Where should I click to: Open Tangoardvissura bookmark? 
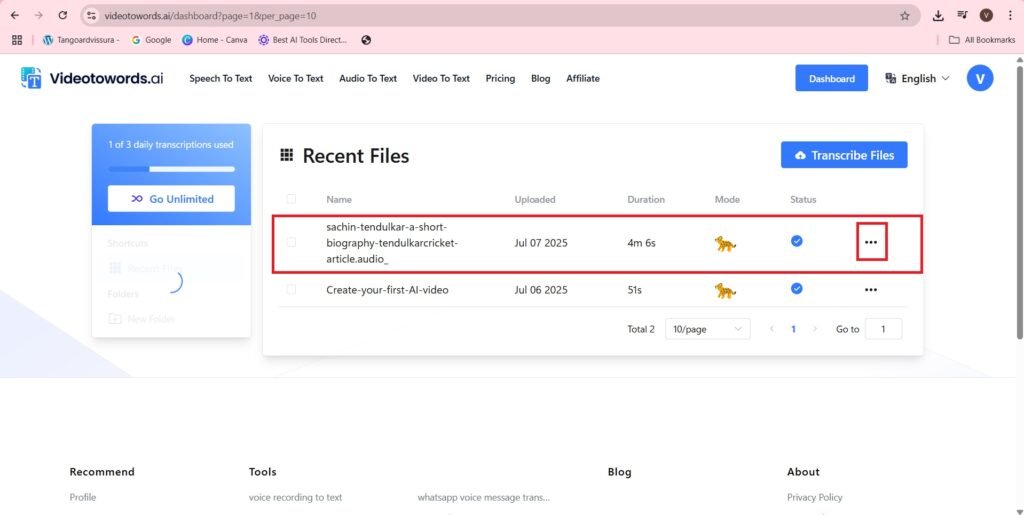[81, 40]
